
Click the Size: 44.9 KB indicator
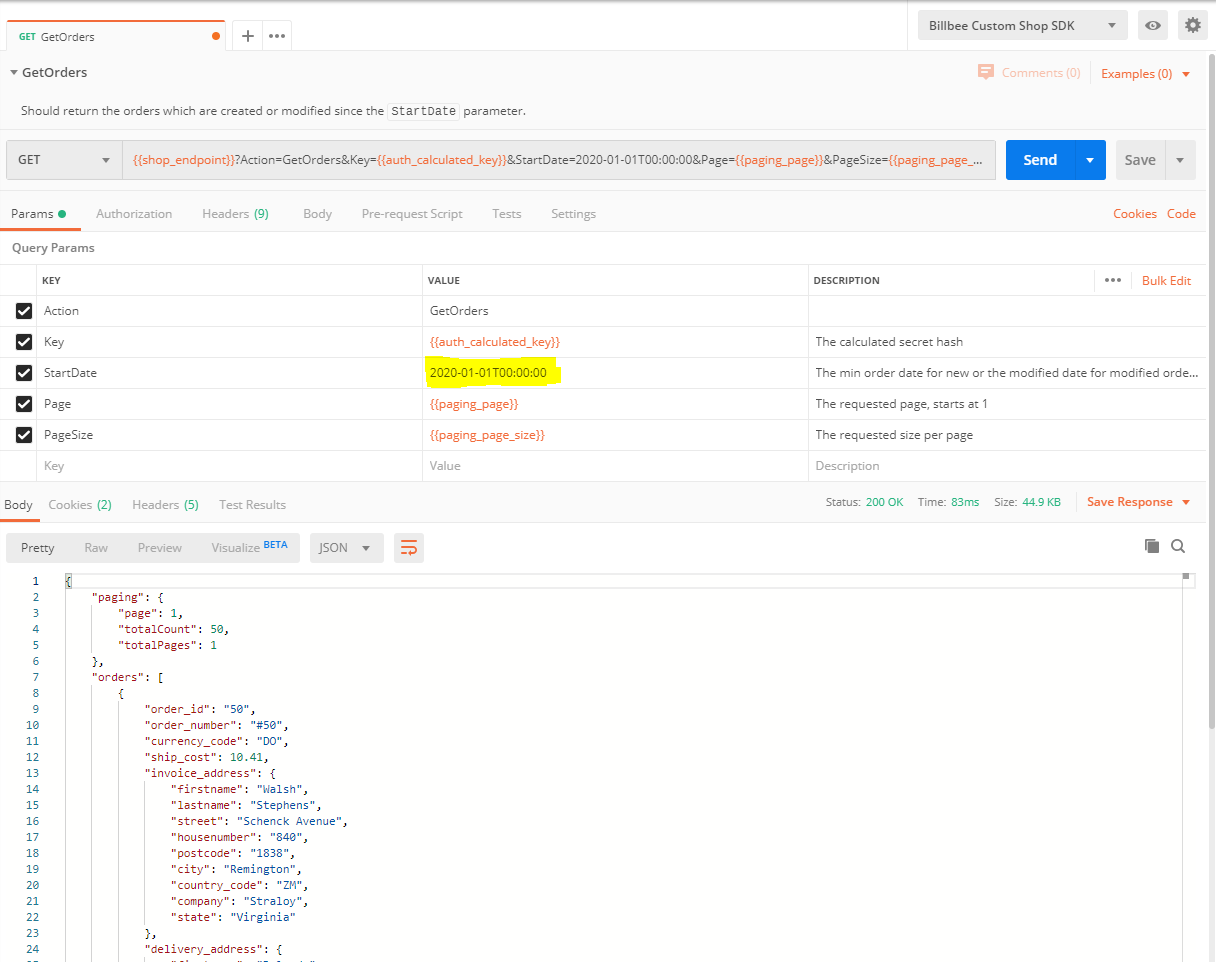coord(1027,502)
